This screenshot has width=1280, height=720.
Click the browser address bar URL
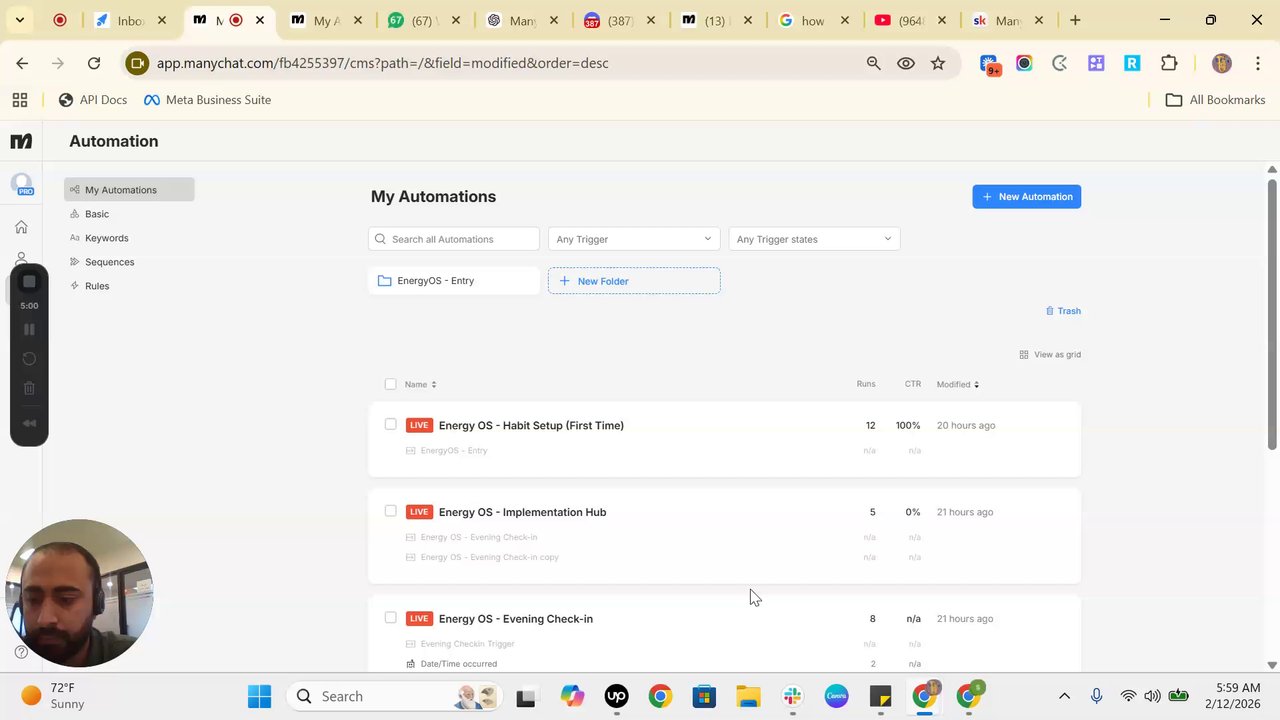click(x=383, y=63)
